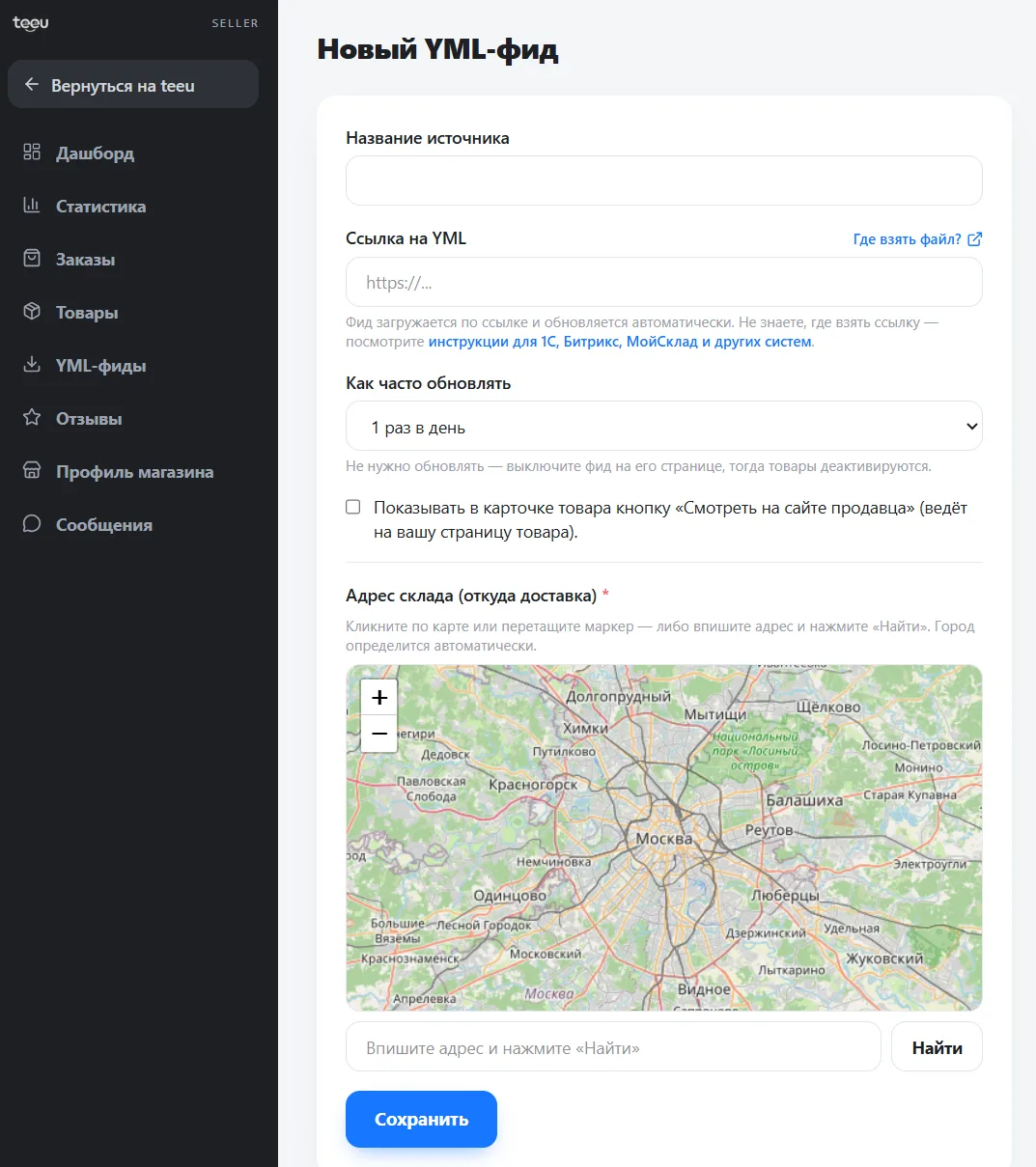Click the YML-фиды download icon
This screenshot has width=1036, height=1167.
(32, 365)
